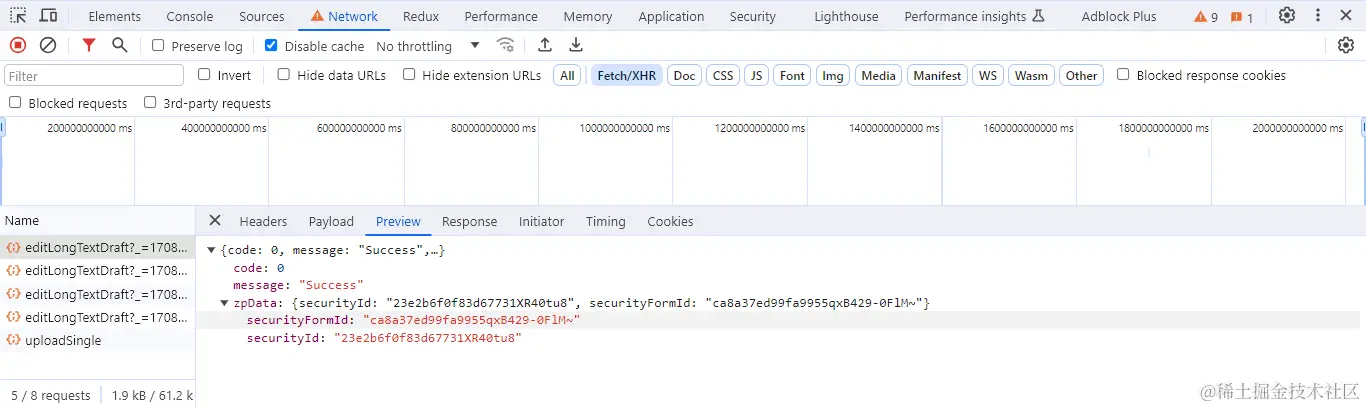Open the Sources tab
1366x408 pixels.
pyautogui.click(x=262, y=16)
